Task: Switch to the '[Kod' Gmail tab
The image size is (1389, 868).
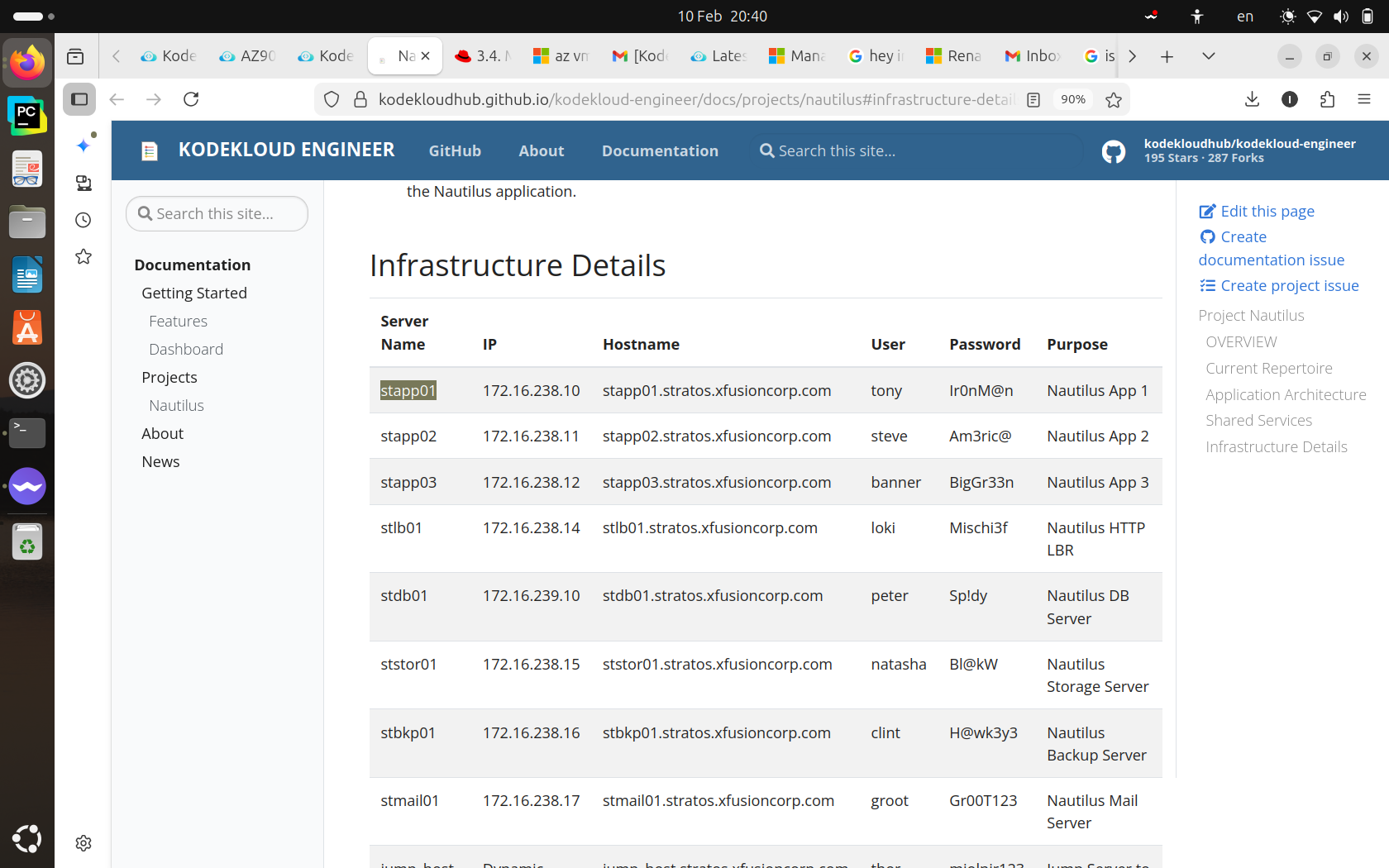Action: coord(640,56)
